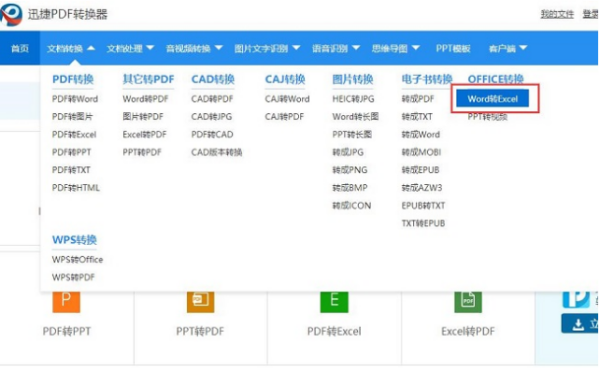Screen dimensions: 600x372
Task: Click the blue download button at right
Action: click(x=580, y=324)
